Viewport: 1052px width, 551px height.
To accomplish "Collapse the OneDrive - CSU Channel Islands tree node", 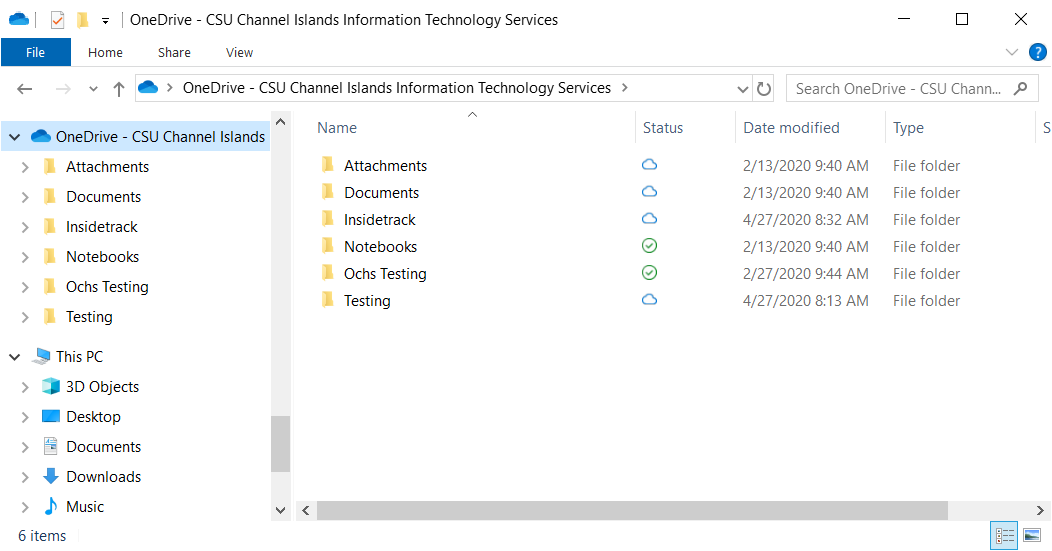I will (x=14, y=137).
